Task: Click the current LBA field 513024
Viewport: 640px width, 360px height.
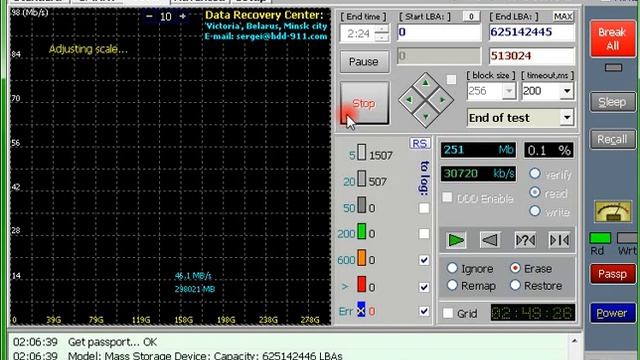Action: click(x=531, y=56)
